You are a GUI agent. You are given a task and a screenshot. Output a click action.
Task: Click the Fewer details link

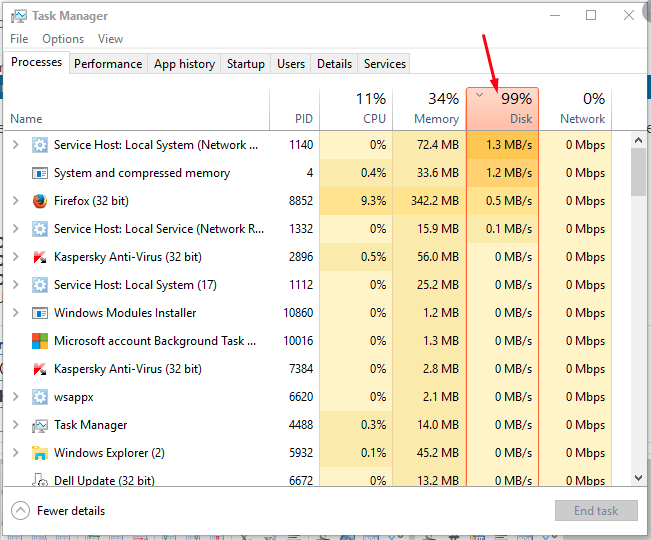click(71, 511)
